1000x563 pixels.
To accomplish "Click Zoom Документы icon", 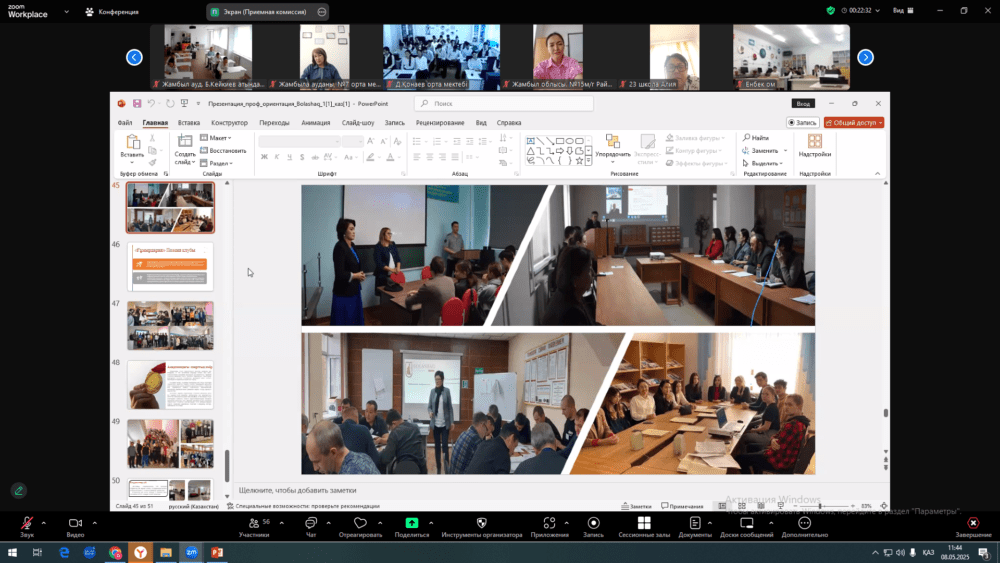I will 695,523.
